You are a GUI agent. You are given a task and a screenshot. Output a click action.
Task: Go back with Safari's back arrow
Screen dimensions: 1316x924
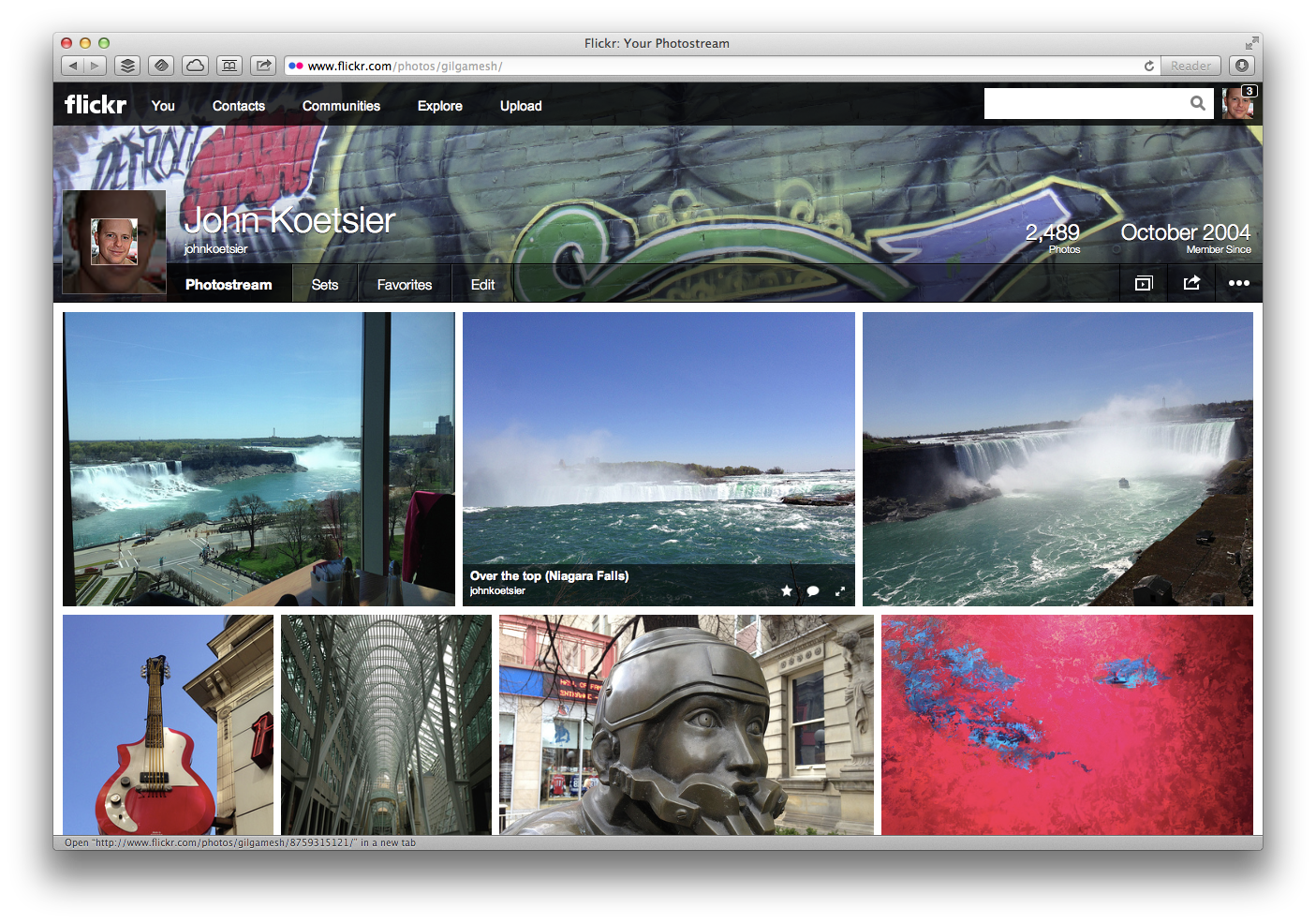[72, 66]
